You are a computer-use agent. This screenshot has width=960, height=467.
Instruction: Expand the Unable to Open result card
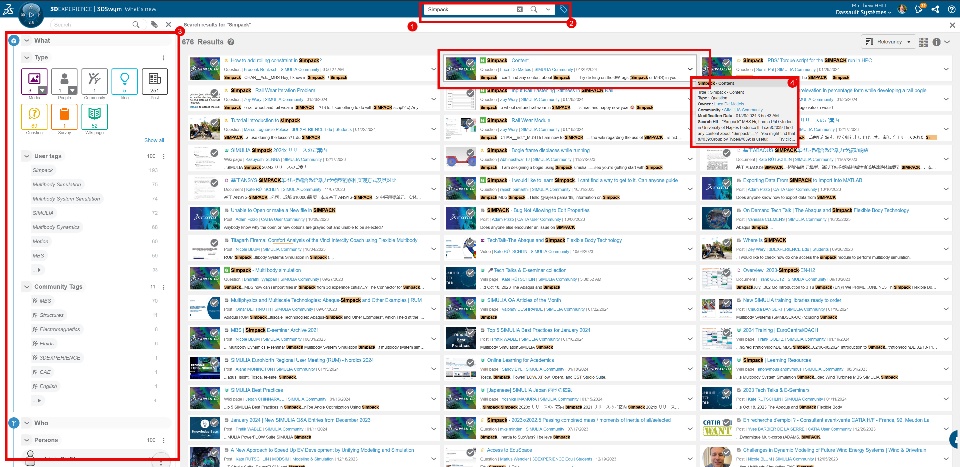tap(434, 219)
